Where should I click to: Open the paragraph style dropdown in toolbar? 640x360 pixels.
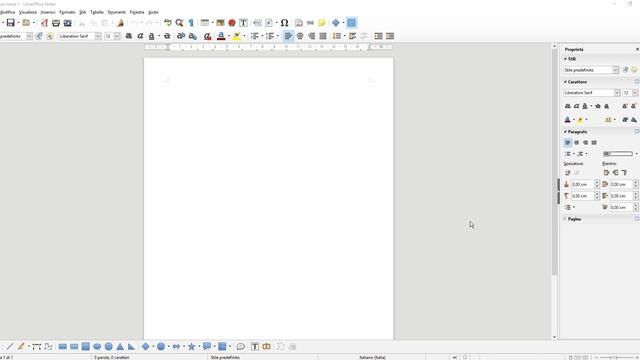pyautogui.click(x=29, y=36)
